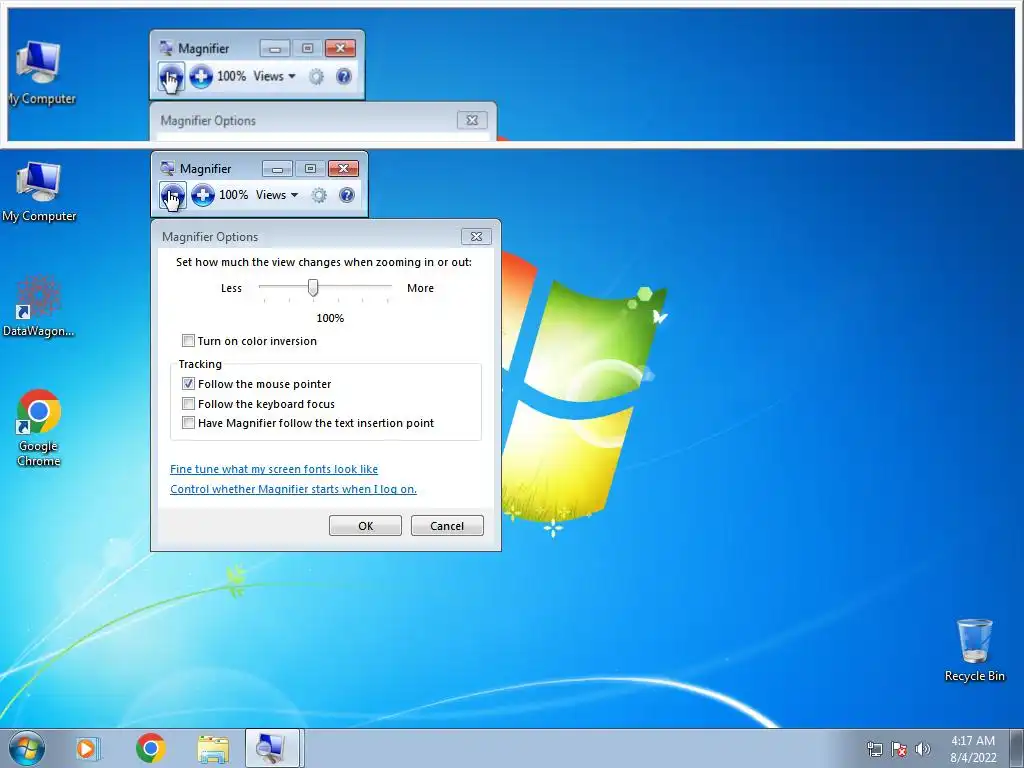Close the Magnifier Options dialog
The height and width of the screenshot is (768, 1024).
[476, 236]
